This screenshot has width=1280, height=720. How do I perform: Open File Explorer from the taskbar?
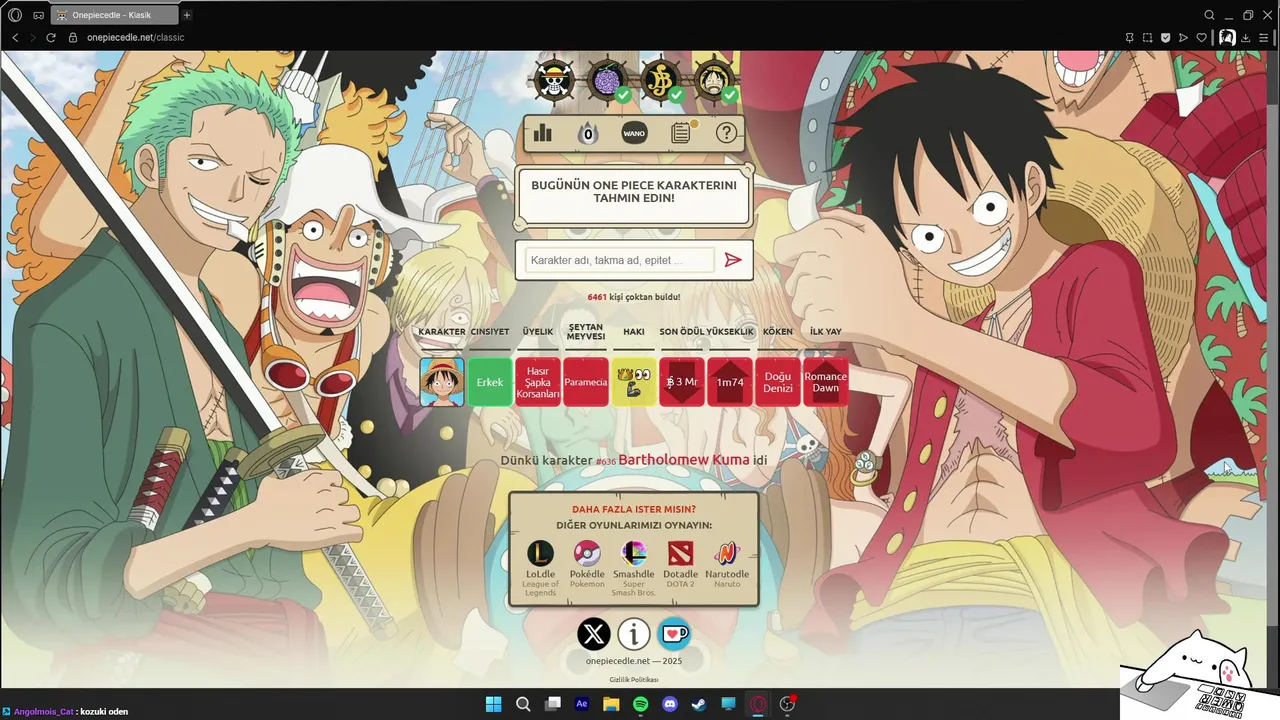click(x=611, y=704)
